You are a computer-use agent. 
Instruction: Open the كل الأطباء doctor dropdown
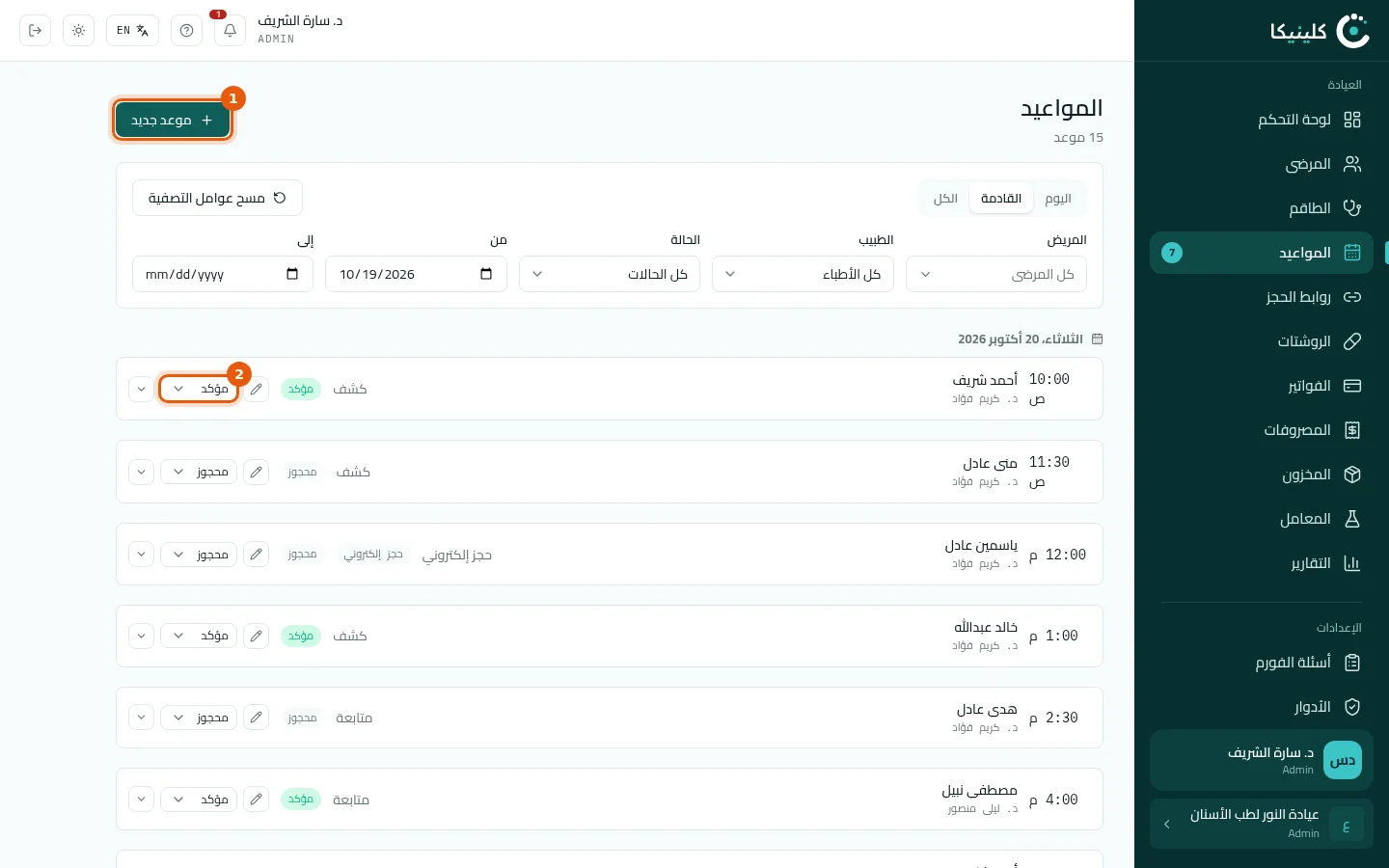point(803,274)
